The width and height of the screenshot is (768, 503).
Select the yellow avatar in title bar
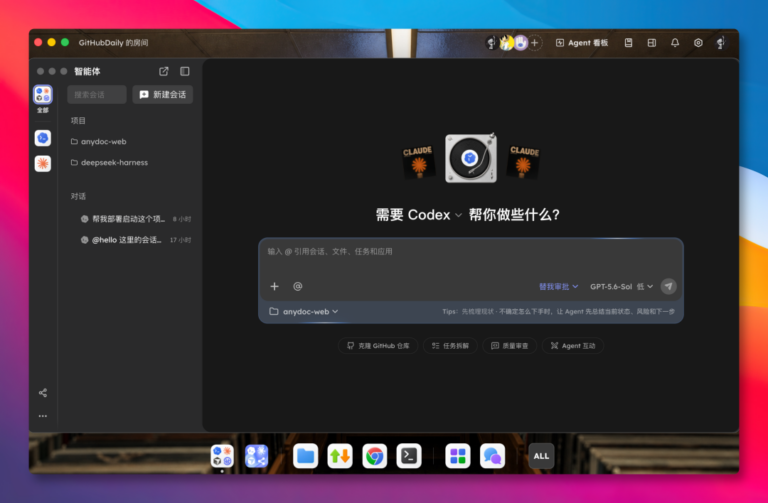[x=506, y=43]
